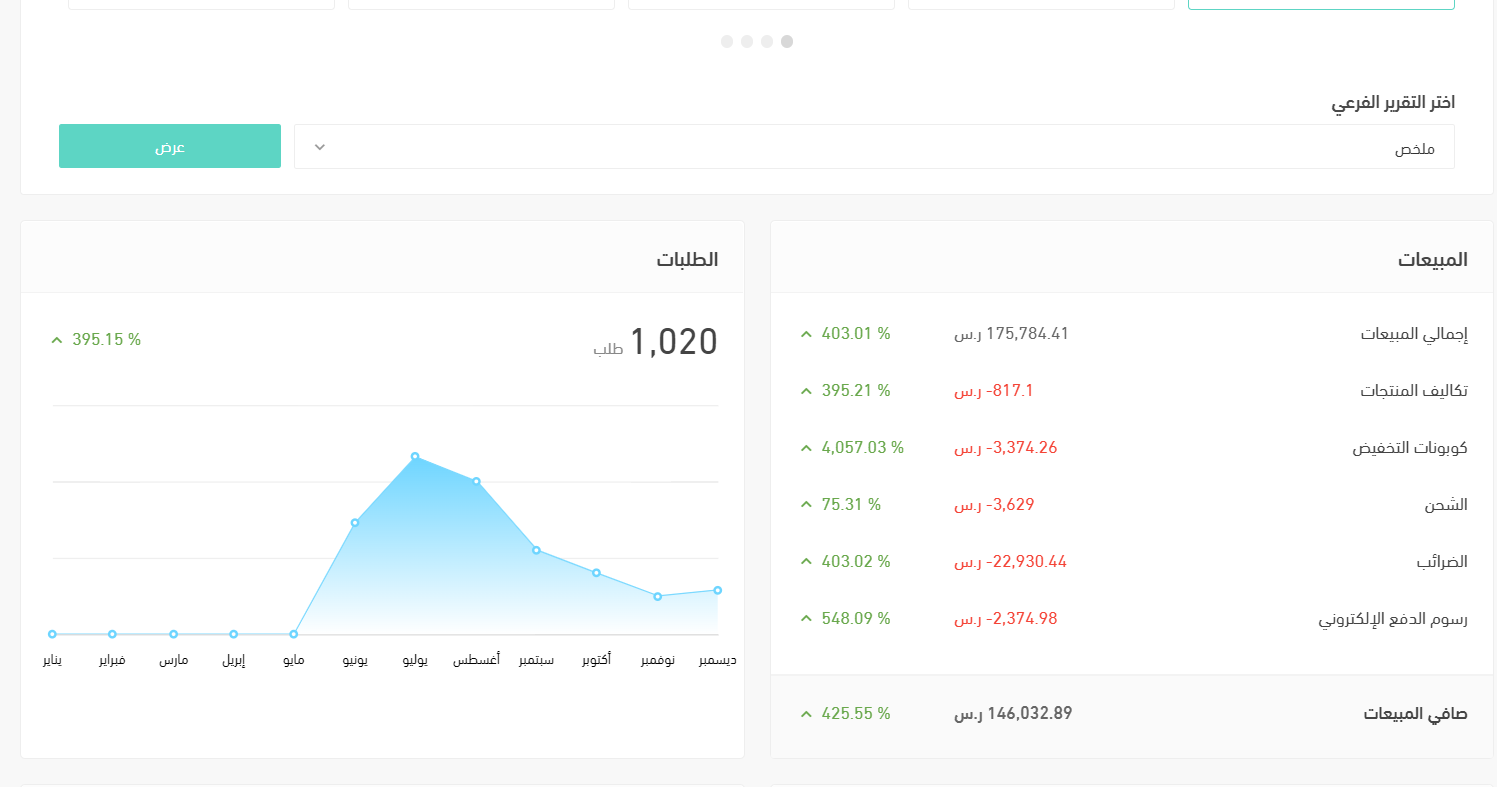Click the up arrow beside 395.15 % orders

click(x=57, y=340)
